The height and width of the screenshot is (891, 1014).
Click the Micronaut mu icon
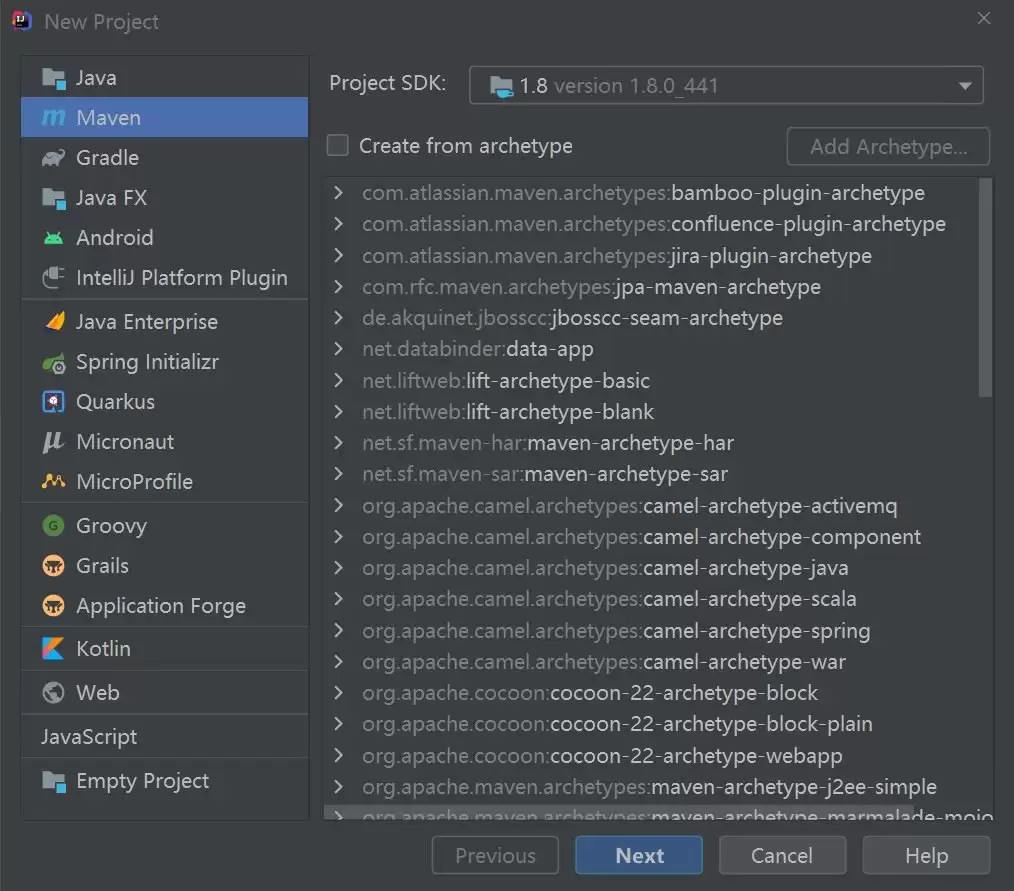click(52, 442)
